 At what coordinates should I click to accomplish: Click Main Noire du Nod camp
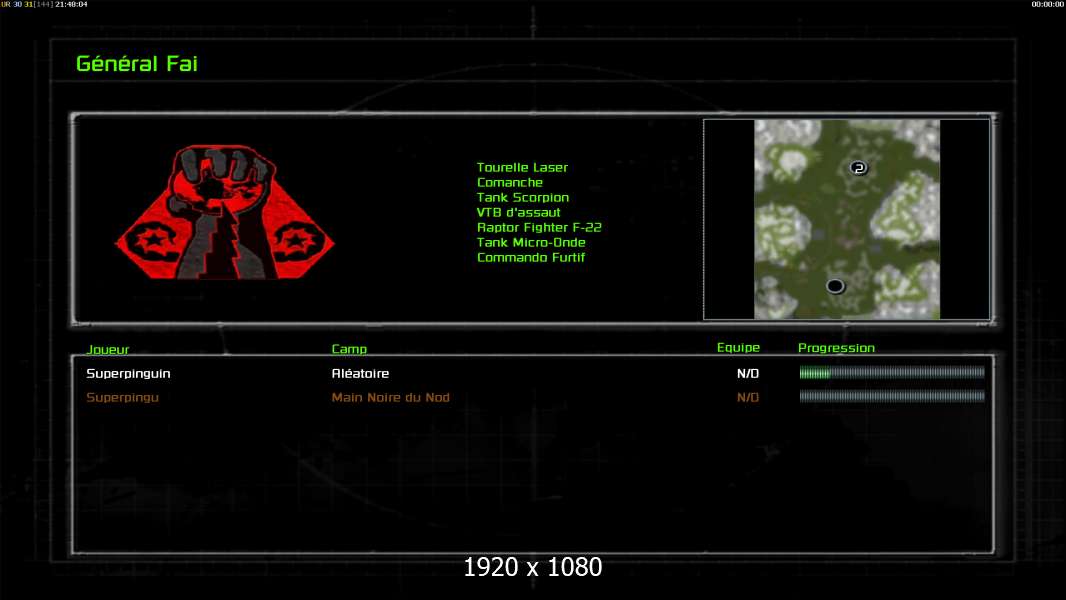390,397
